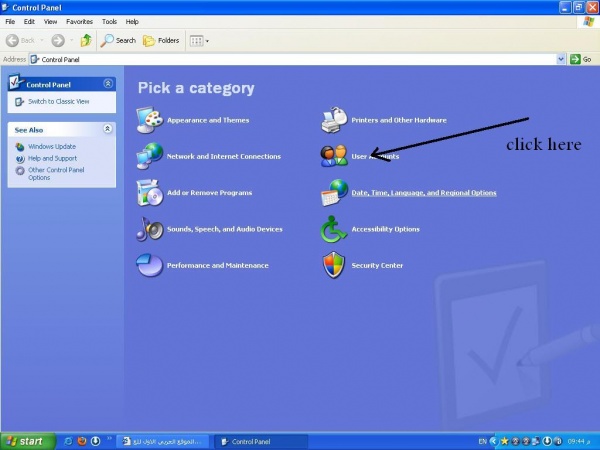
Task: Click the Switch to Classic View link
Action: [59, 101]
